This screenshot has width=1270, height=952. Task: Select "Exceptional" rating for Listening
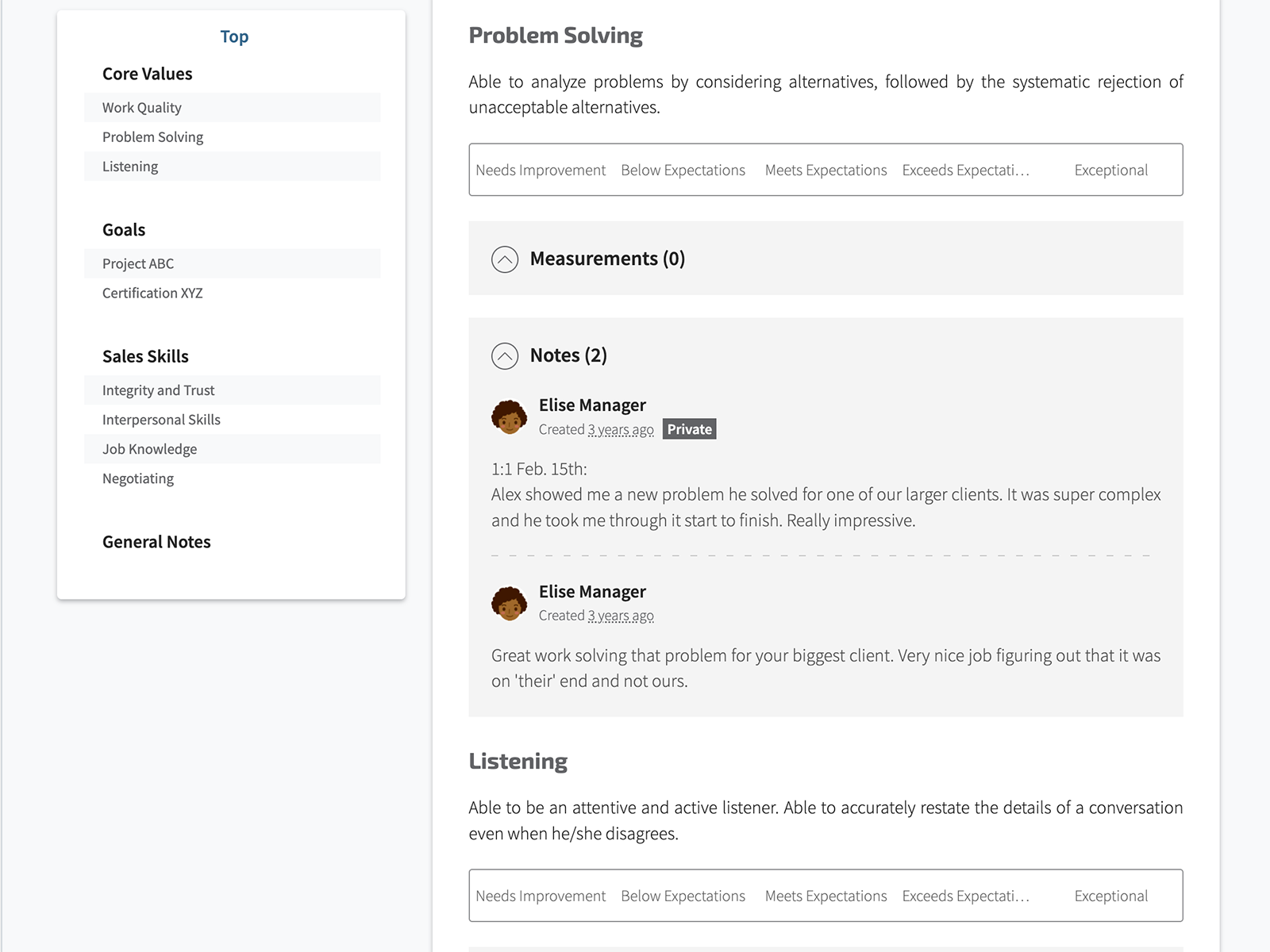(x=1110, y=896)
